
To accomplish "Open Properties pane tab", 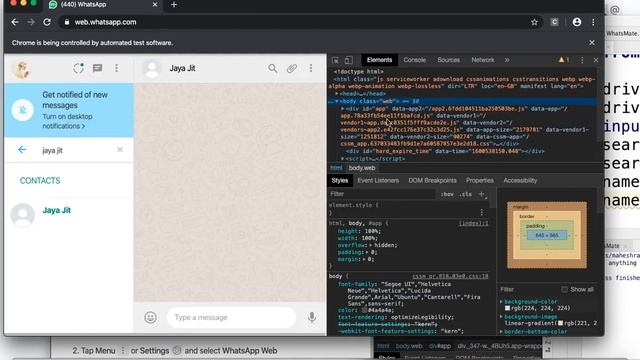I will (x=480, y=180).
